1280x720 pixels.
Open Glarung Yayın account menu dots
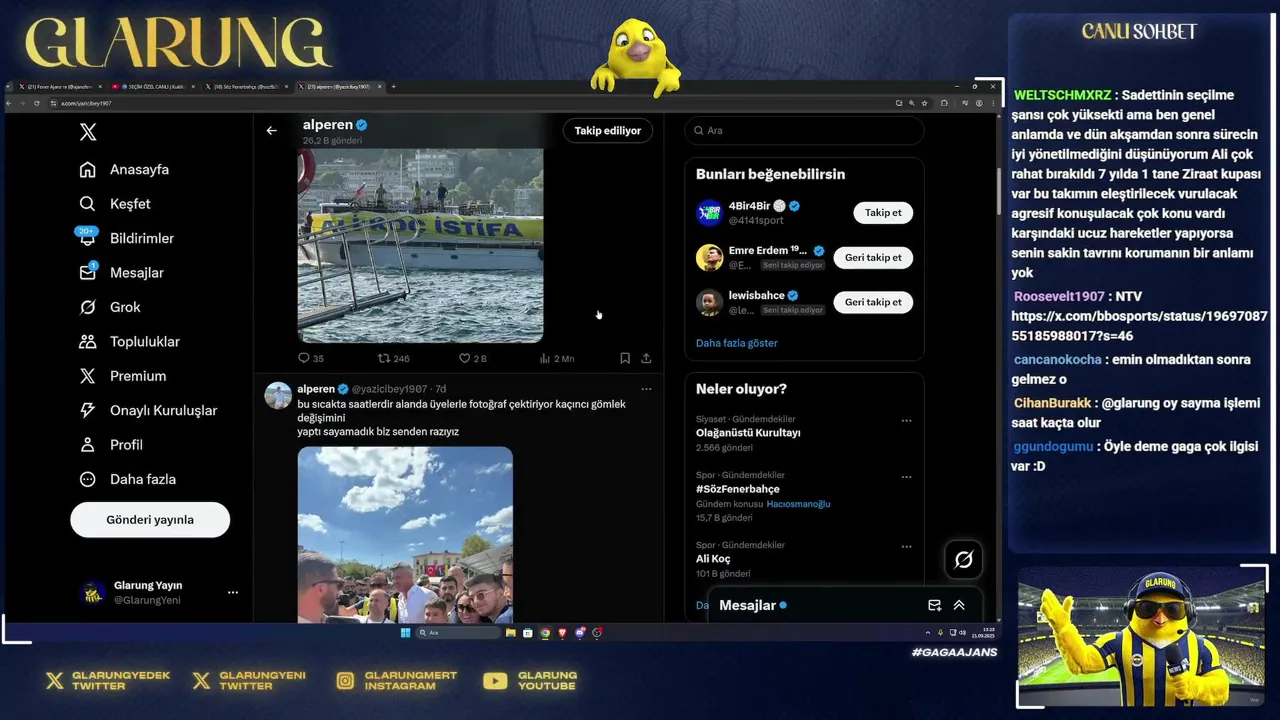(233, 593)
